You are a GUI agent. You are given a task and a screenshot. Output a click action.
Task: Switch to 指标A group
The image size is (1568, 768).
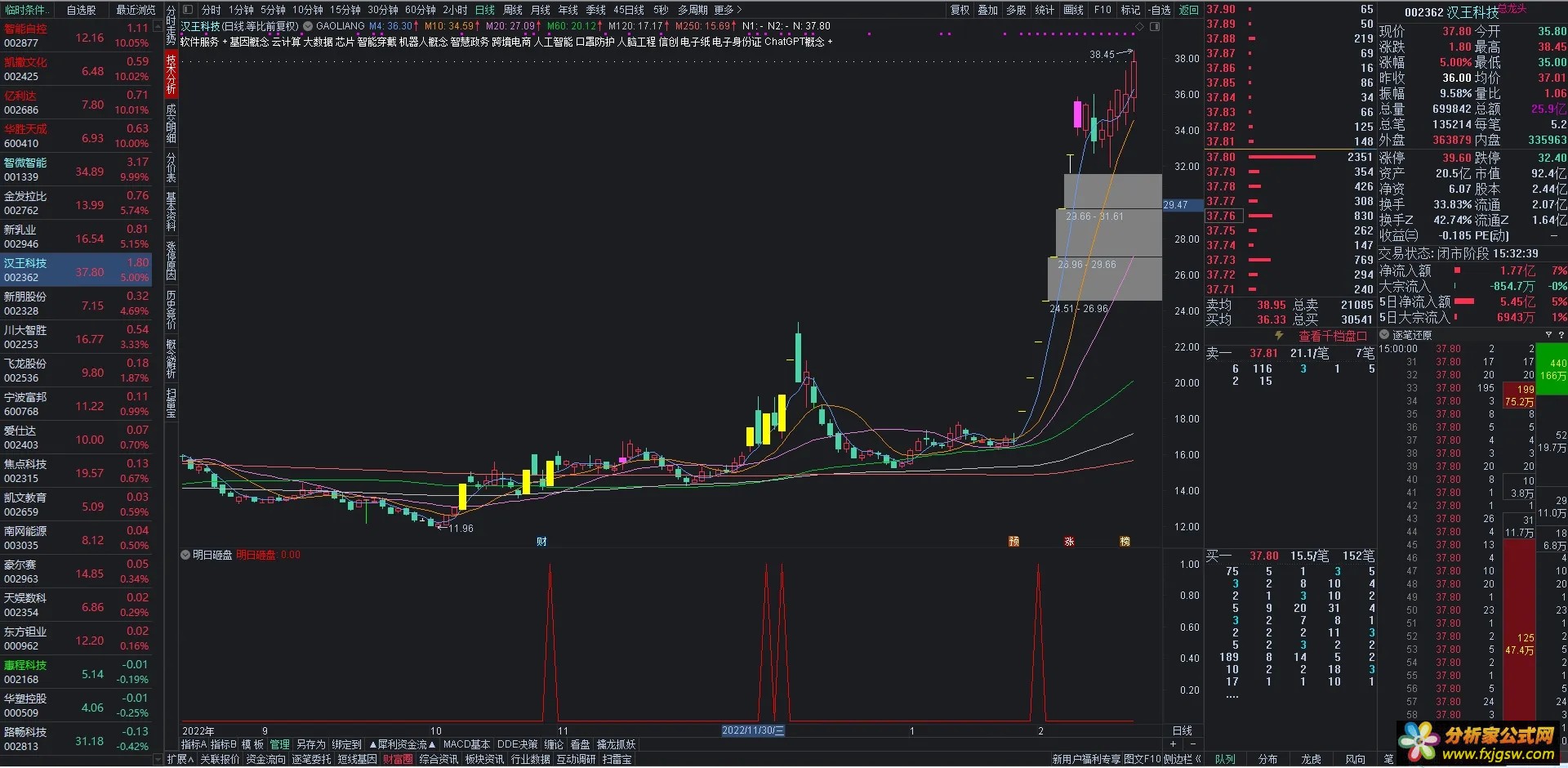(194, 744)
